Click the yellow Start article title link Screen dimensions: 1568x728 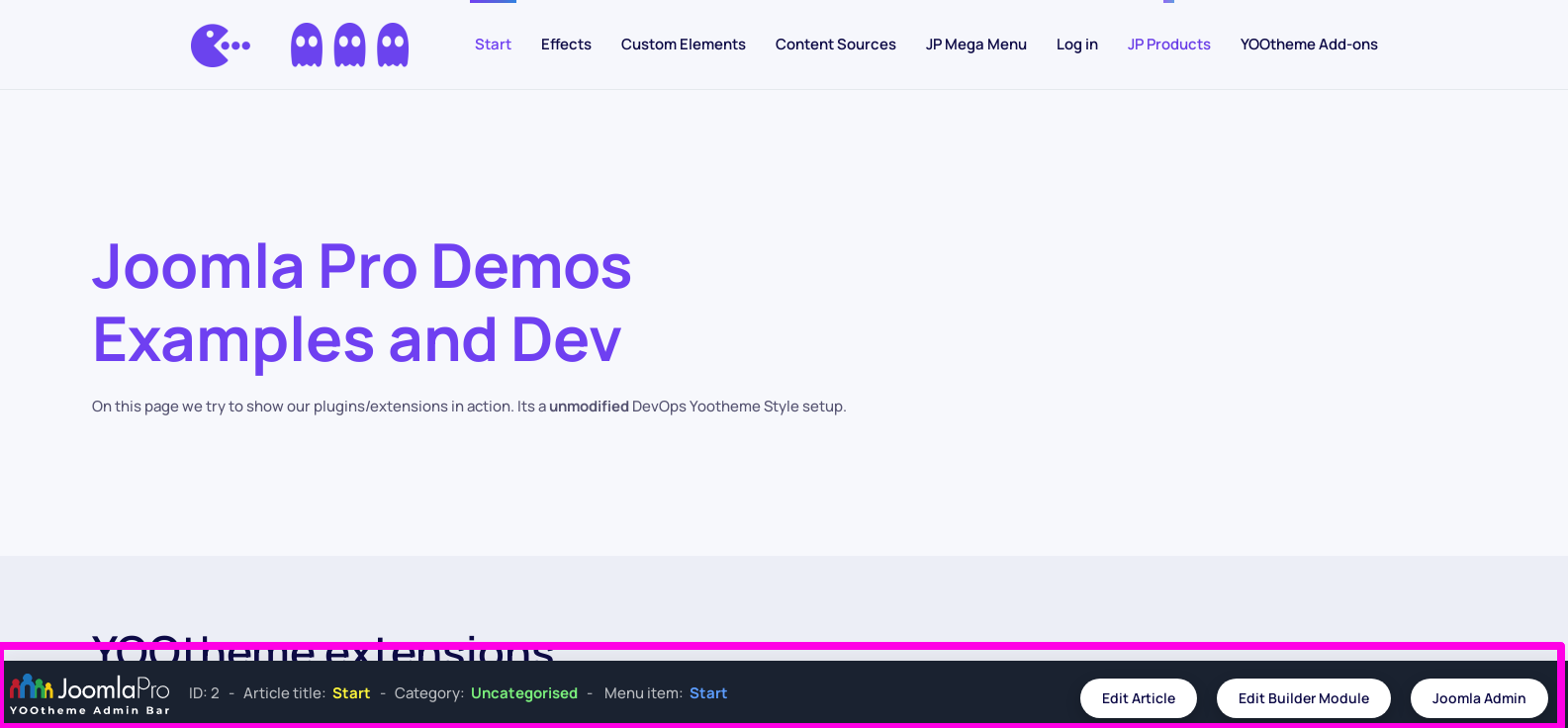[x=351, y=693]
